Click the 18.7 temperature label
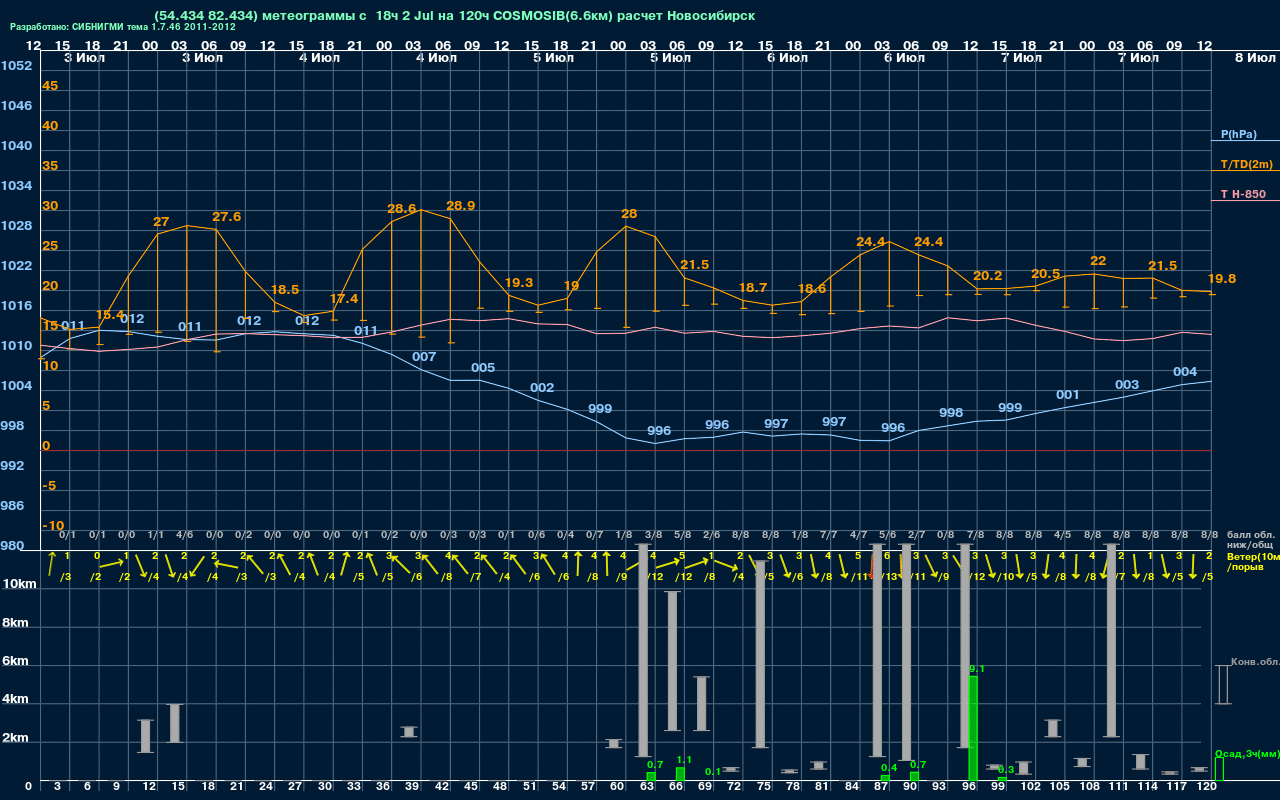The width and height of the screenshot is (1280, 800). [x=753, y=287]
